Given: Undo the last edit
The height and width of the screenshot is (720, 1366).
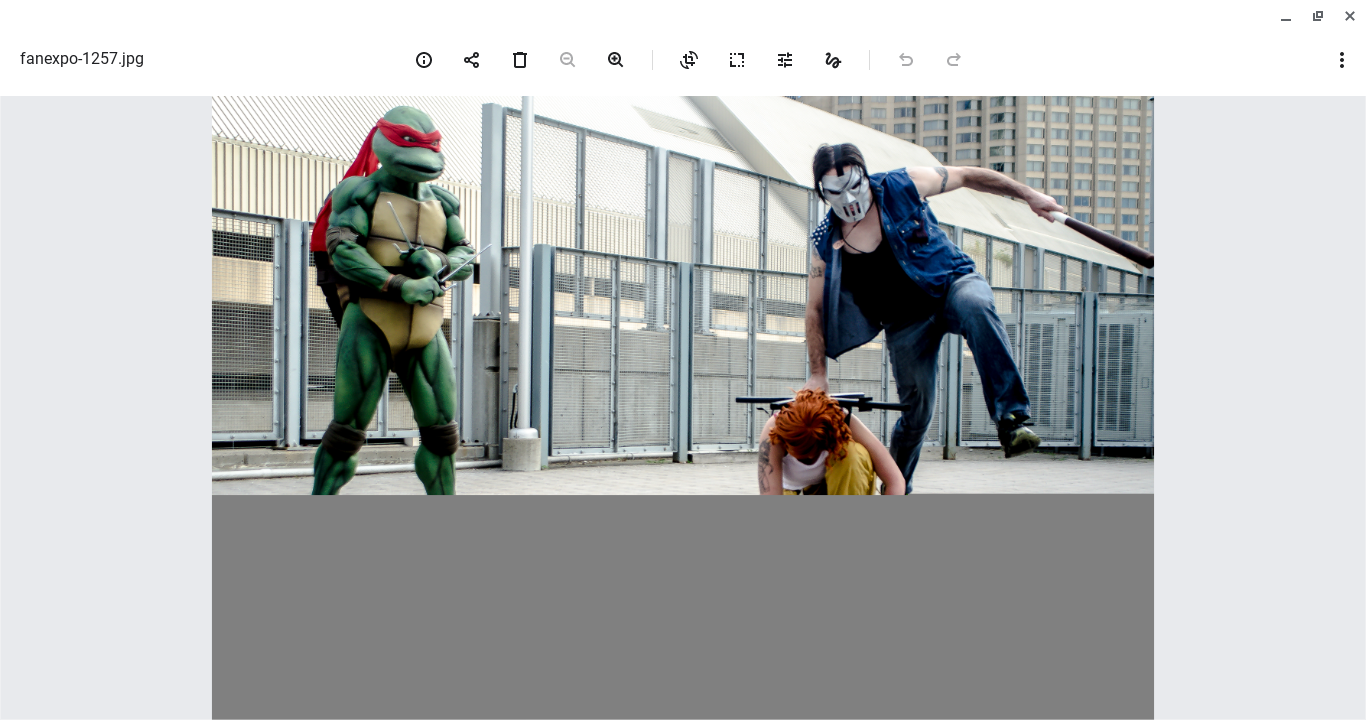Looking at the screenshot, I should click(x=906, y=60).
